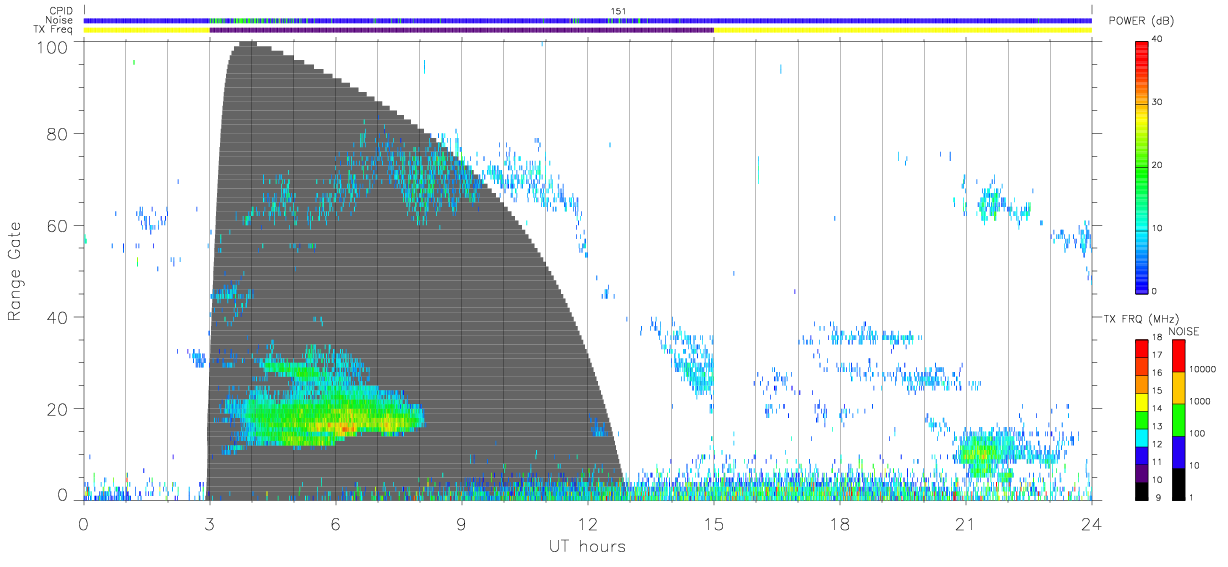Screen dimensions: 1228x567
Task: Click the 'CPID' row label
Action: click(63, 11)
